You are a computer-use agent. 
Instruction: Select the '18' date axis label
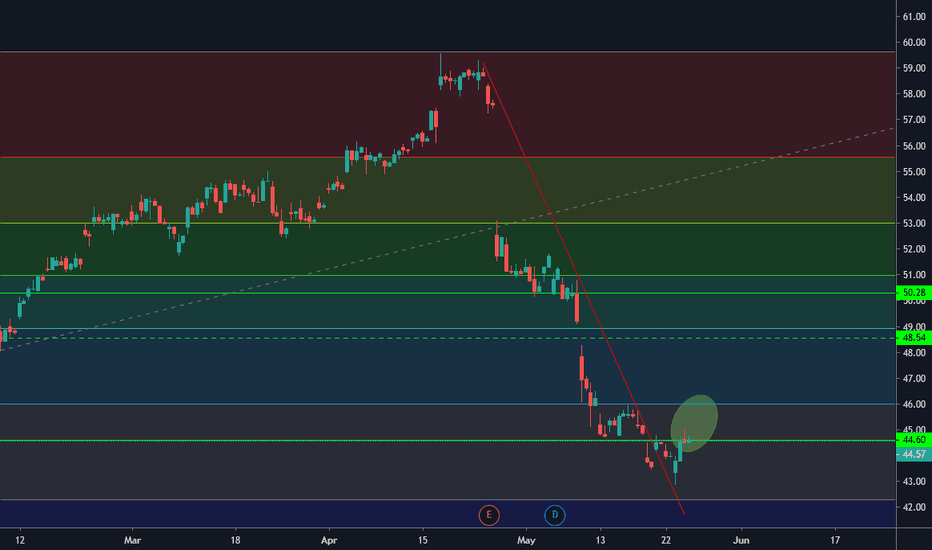235,540
